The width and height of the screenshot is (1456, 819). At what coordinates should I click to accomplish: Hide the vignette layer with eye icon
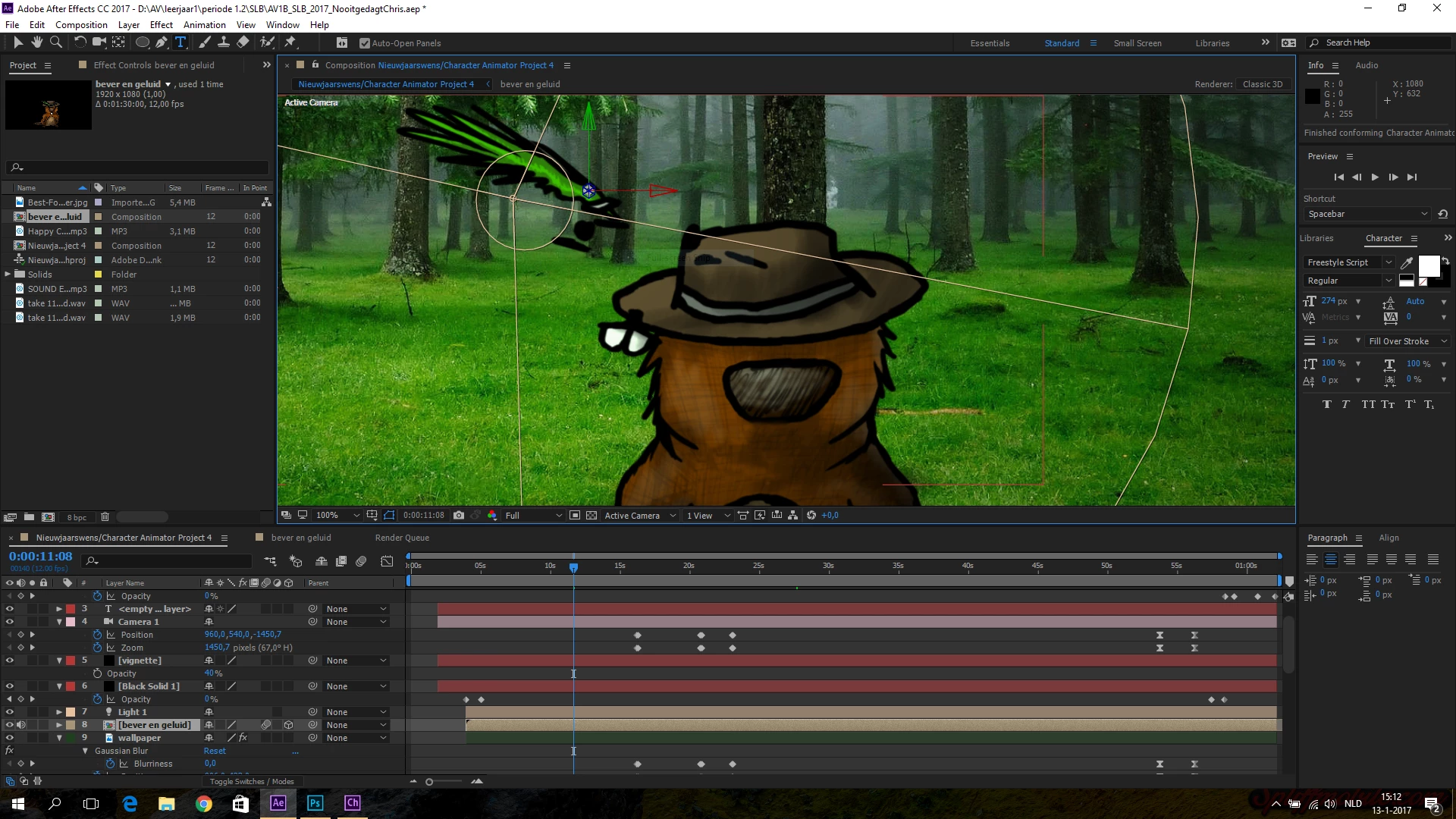[10, 661]
